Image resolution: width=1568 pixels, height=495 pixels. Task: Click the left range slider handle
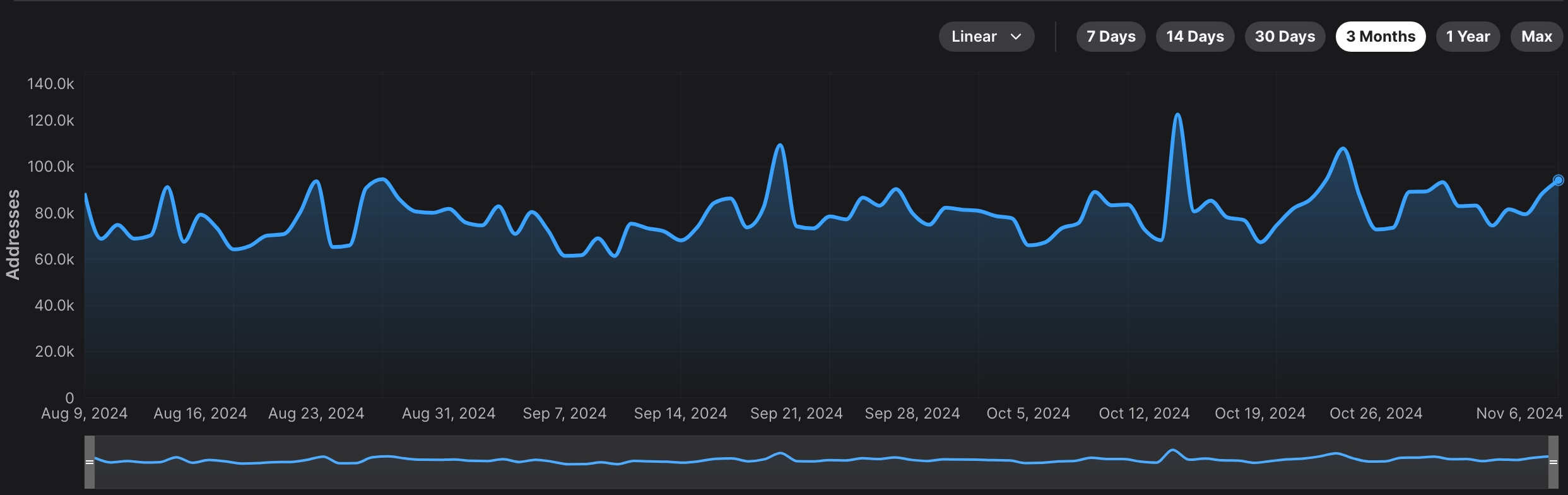point(90,462)
